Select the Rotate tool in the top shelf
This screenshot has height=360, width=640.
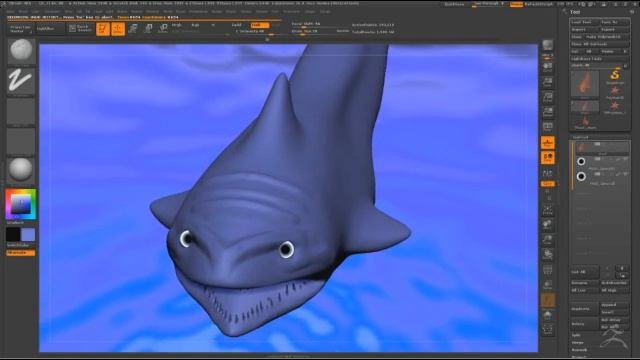tap(163, 29)
